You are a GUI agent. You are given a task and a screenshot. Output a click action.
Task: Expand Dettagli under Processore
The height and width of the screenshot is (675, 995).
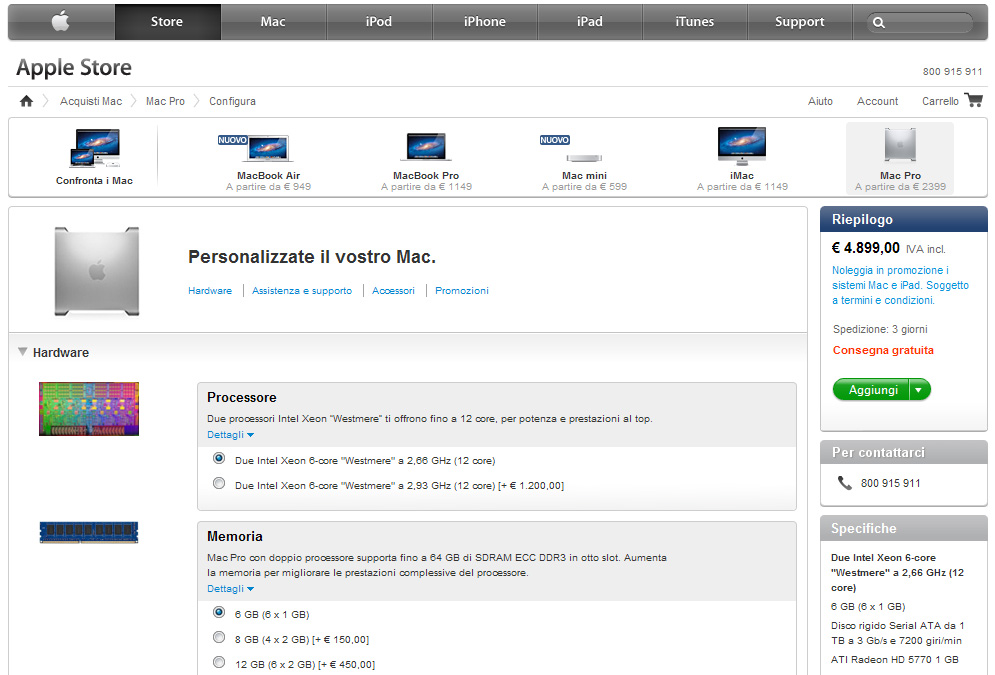click(x=230, y=435)
